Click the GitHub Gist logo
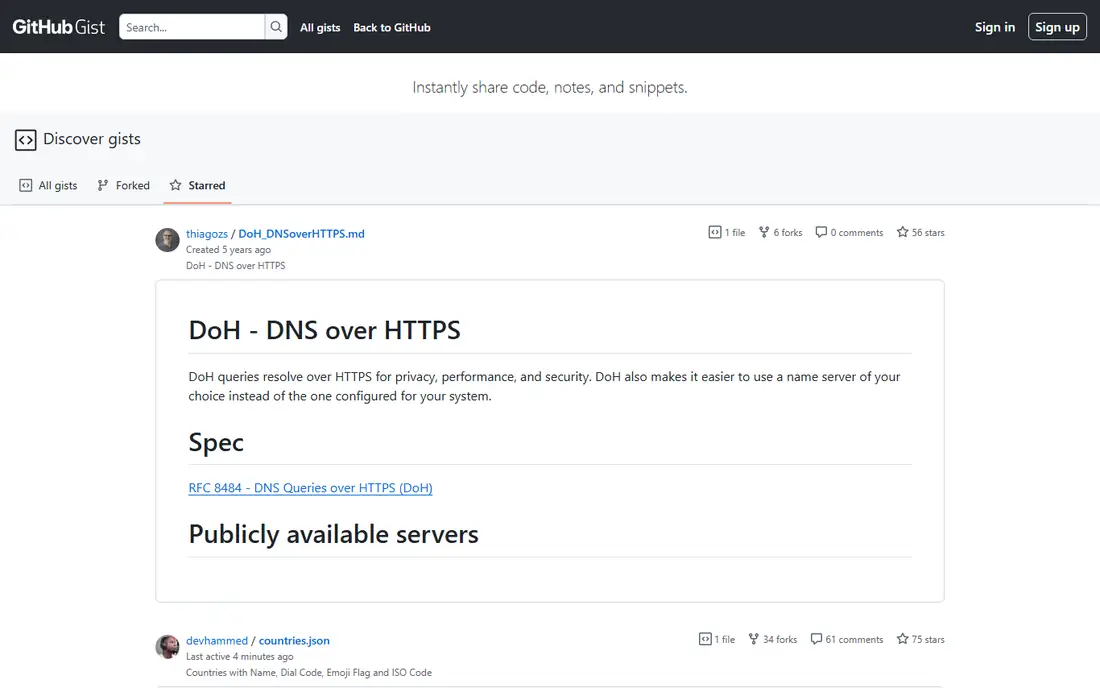The height and width of the screenshot is (688, 1100). click(59, 27)
